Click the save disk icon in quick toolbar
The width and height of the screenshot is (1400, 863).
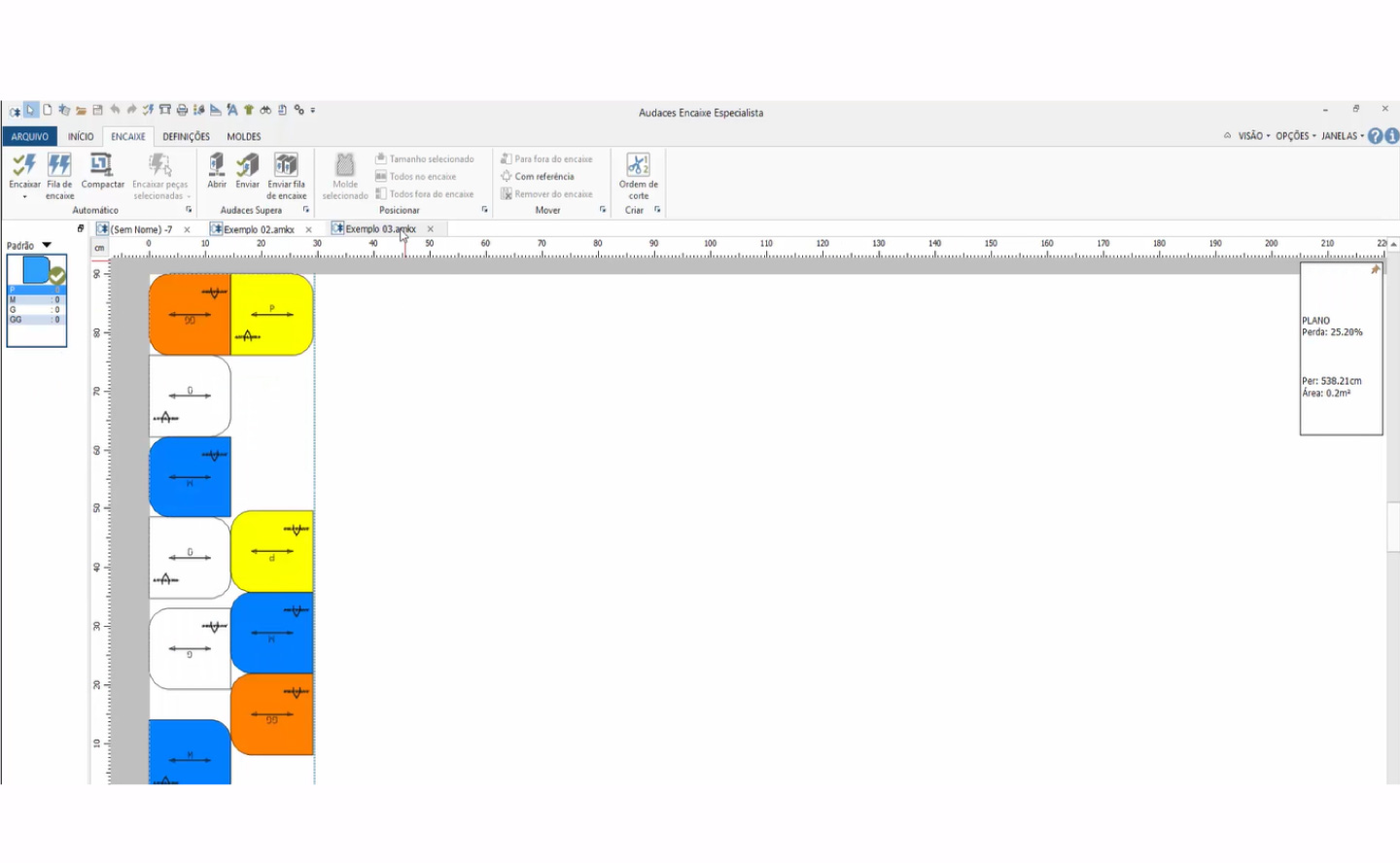pyautogui.click(x=98, y=110)
